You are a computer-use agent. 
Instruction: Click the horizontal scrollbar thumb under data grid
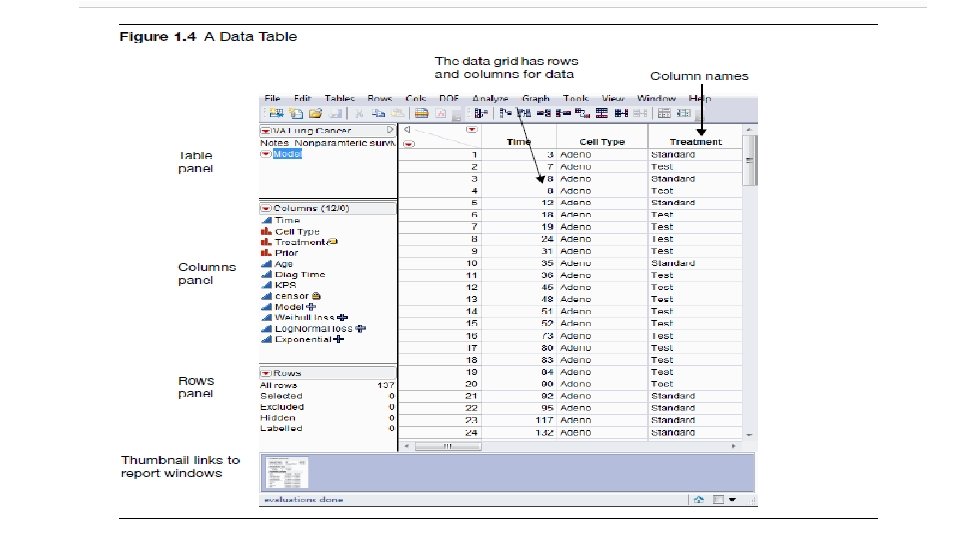coord(448,446)
